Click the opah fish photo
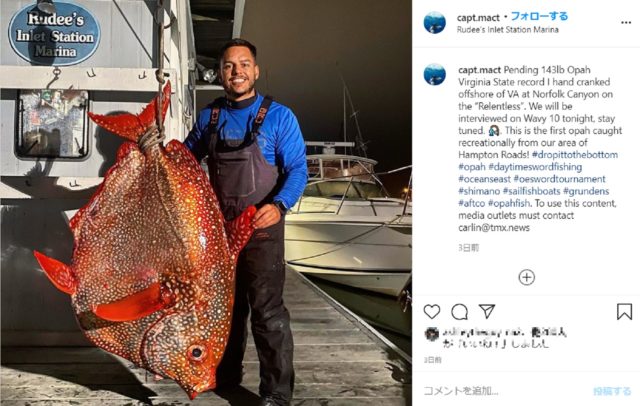640x406 pixels. point(206,203)
